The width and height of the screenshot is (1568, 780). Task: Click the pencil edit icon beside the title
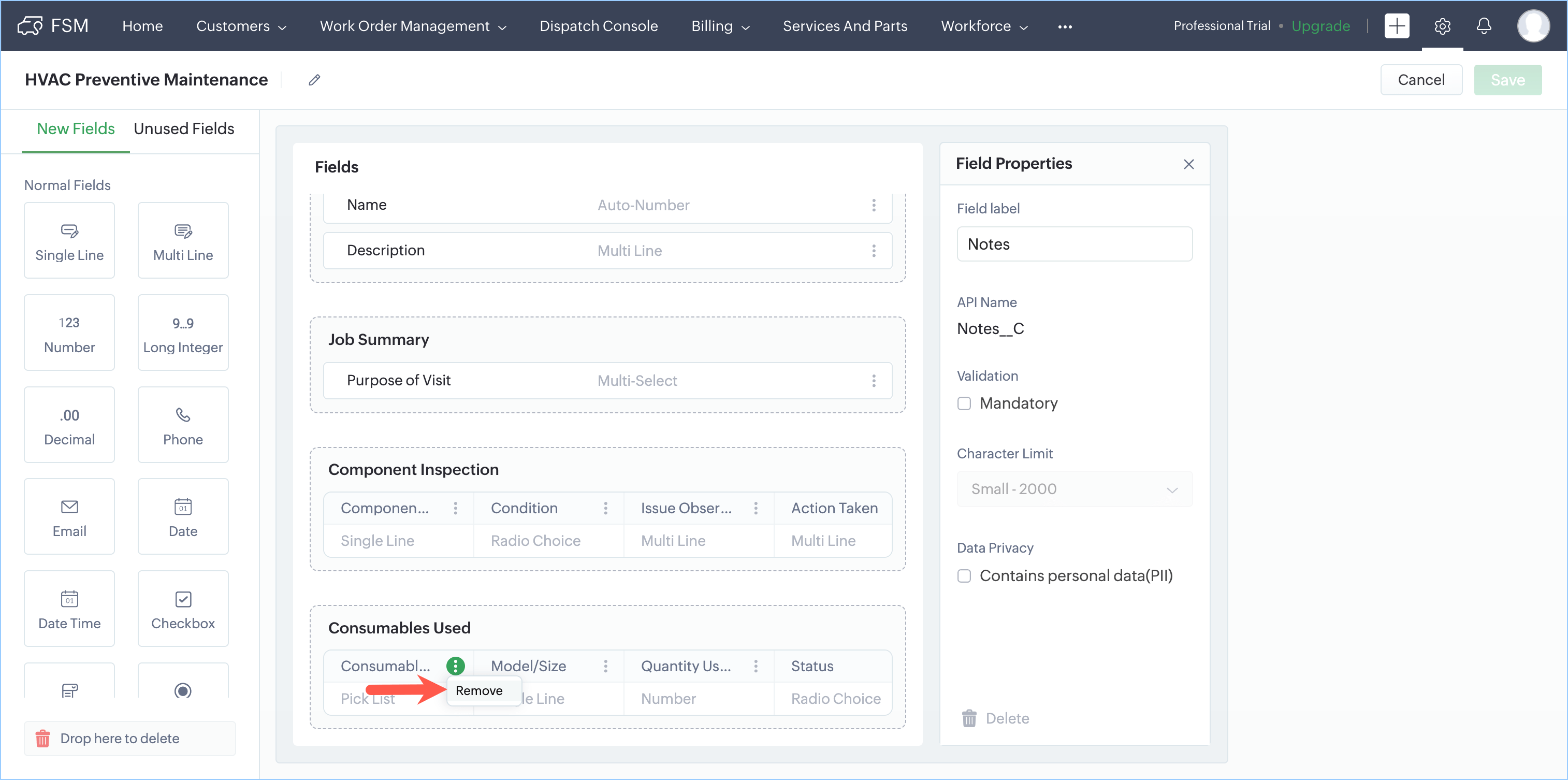point(314,80)
